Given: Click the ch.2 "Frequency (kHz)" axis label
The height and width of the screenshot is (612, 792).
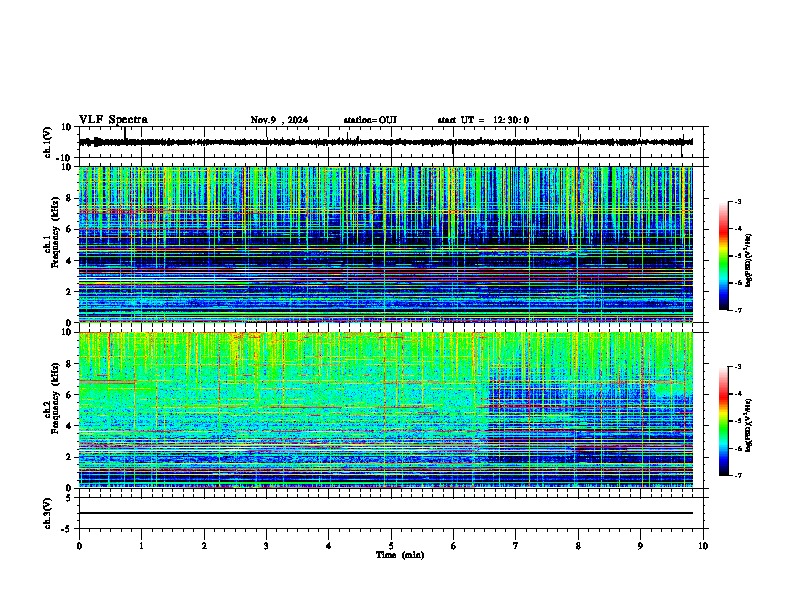Looking at the screenshot, I should pyautogui.click(x=56, y=398).
